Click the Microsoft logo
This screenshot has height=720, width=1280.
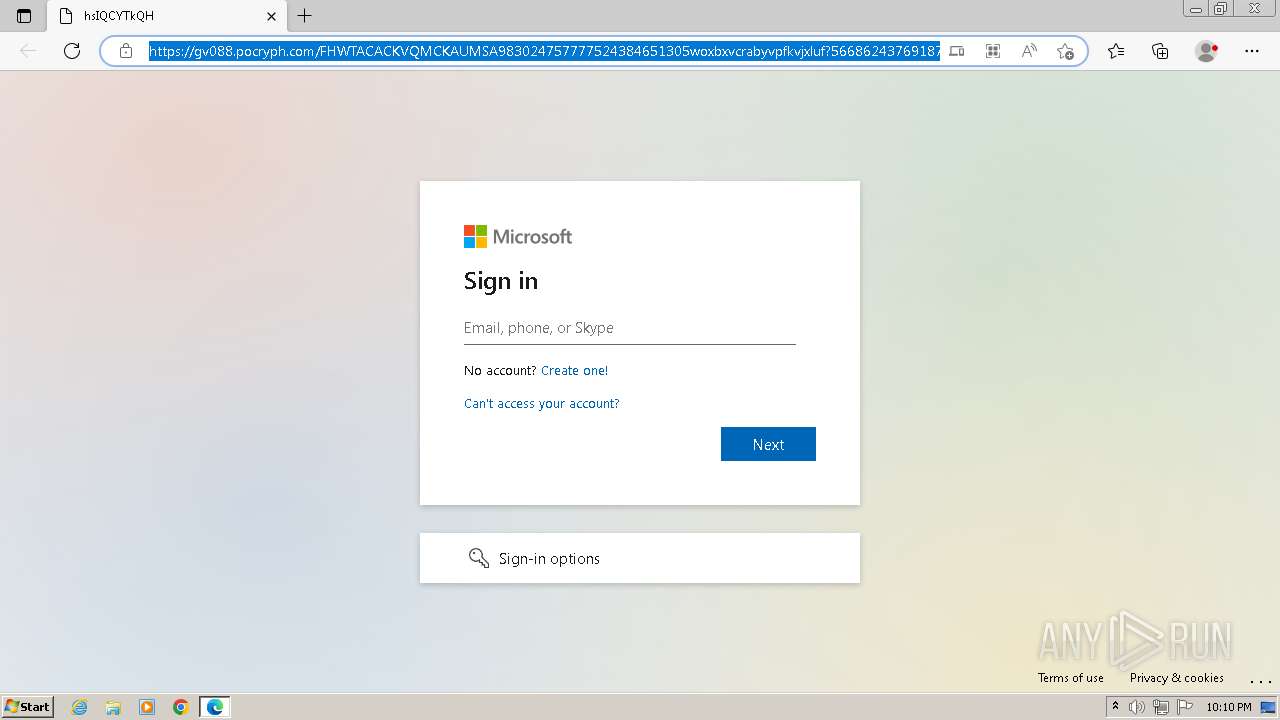518,237
